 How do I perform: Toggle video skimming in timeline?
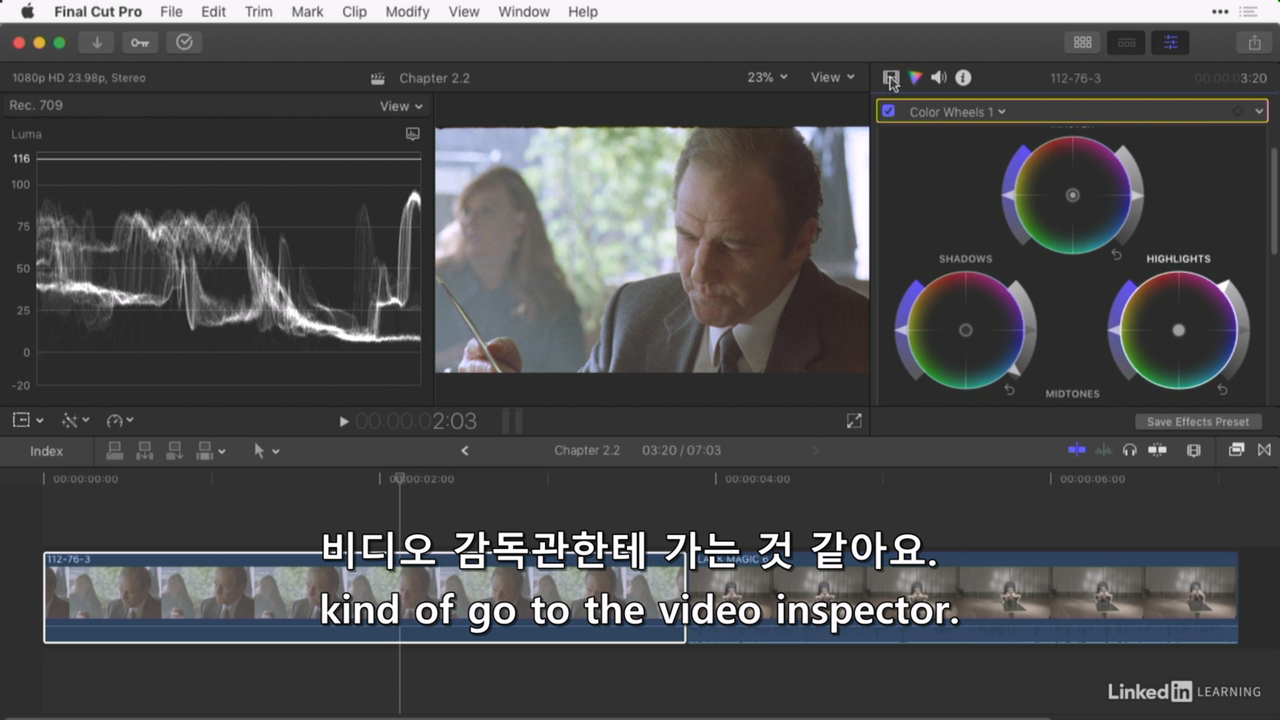(x=1077, y=450)
